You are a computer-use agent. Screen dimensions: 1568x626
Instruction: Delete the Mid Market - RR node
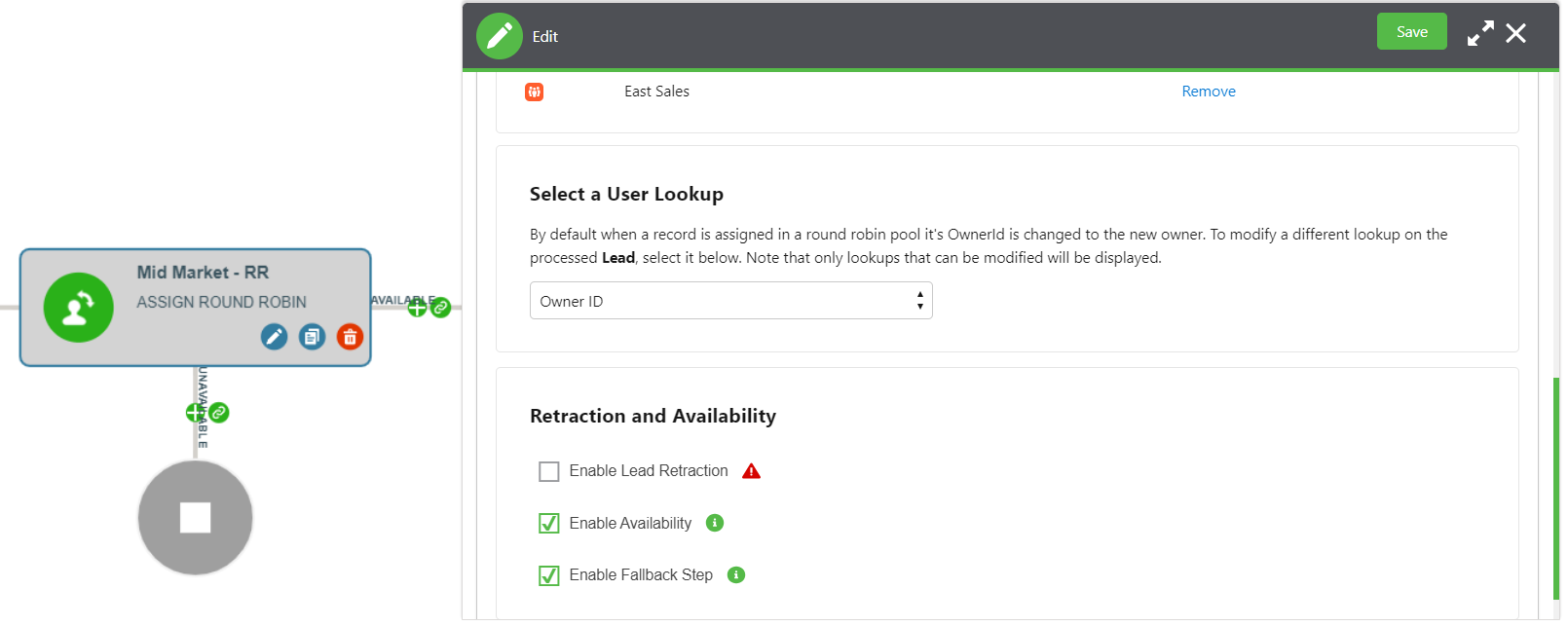[350, 337]
